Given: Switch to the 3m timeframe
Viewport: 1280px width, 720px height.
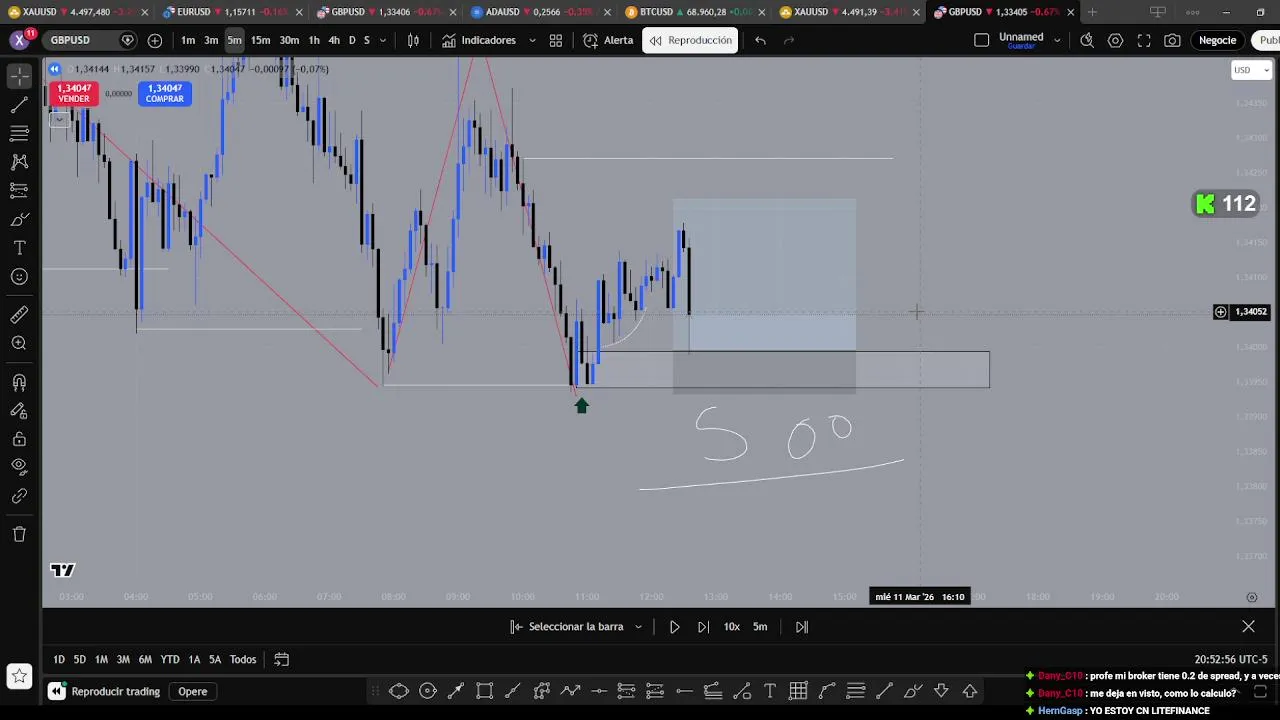Looking at the screenshot, I should (x=211, y=40).
